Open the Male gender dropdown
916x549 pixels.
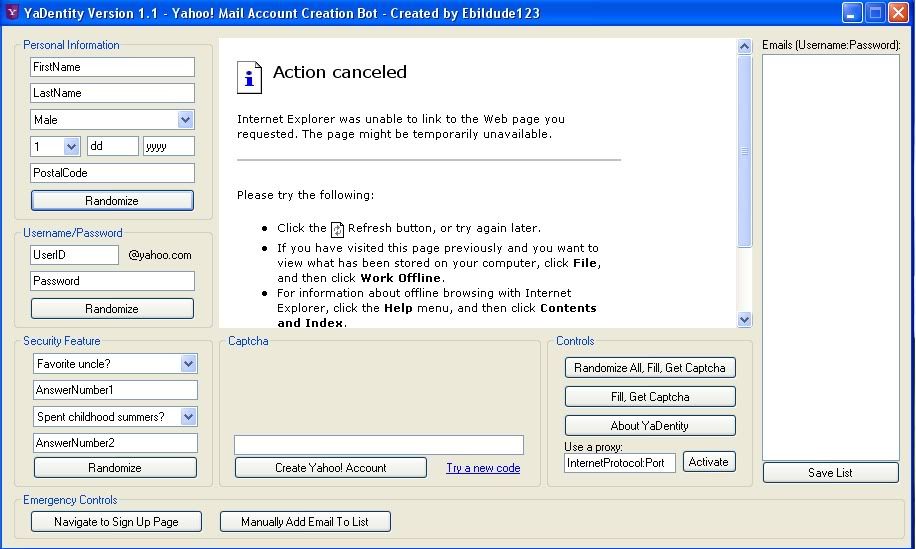point(185,120)
